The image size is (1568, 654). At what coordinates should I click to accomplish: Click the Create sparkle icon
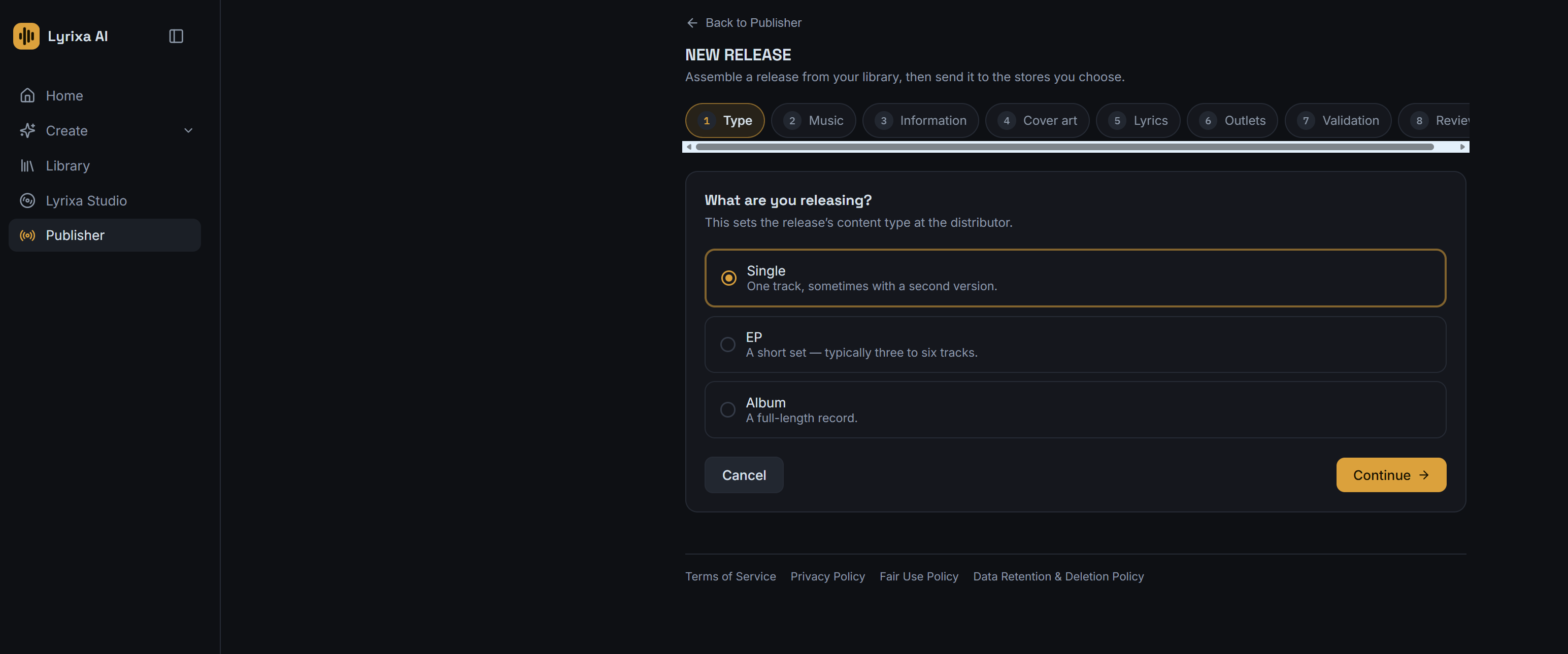click(27, 131)
